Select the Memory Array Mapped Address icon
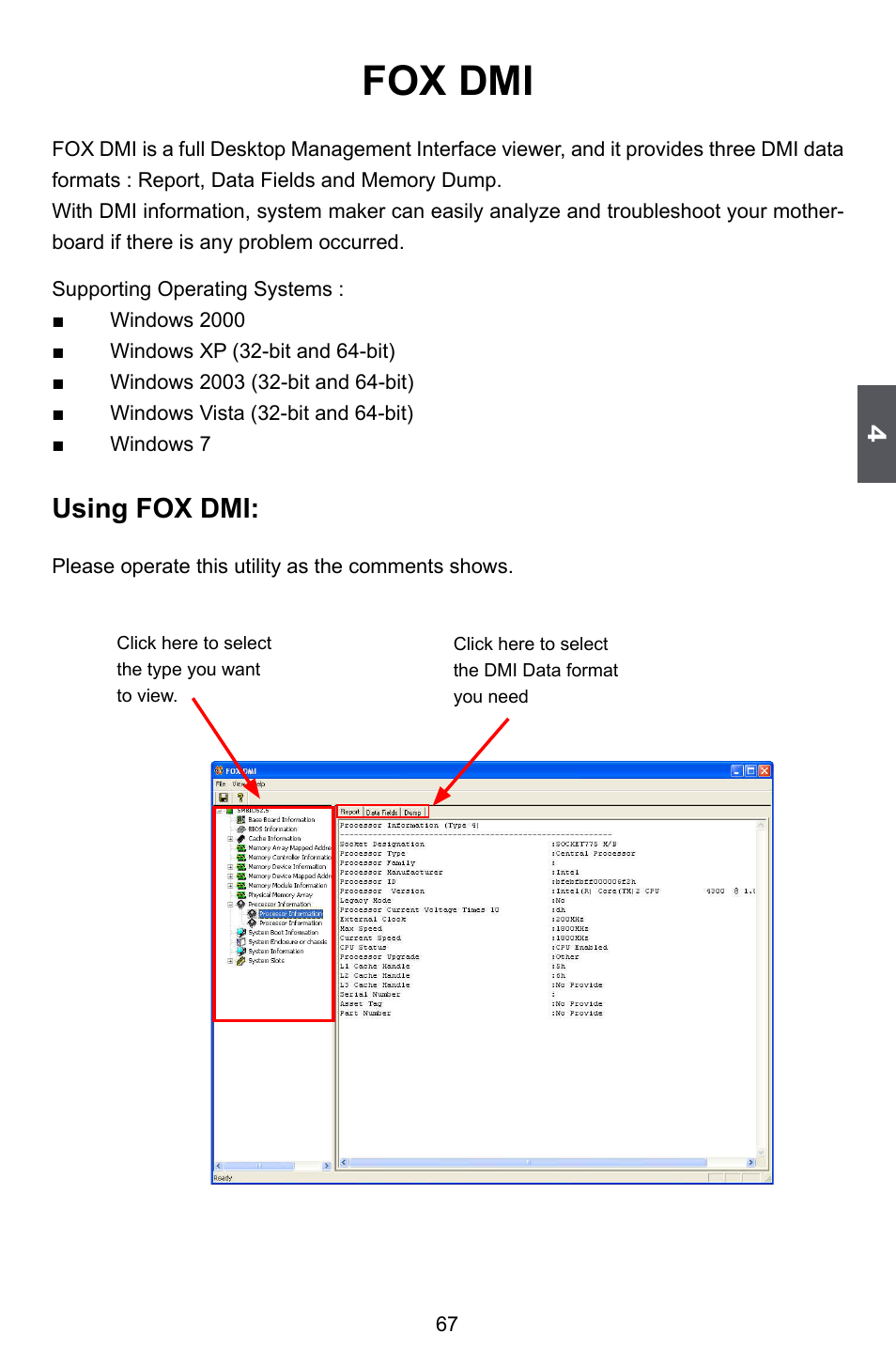This screenshot has height=1364, width=896. 241,847
